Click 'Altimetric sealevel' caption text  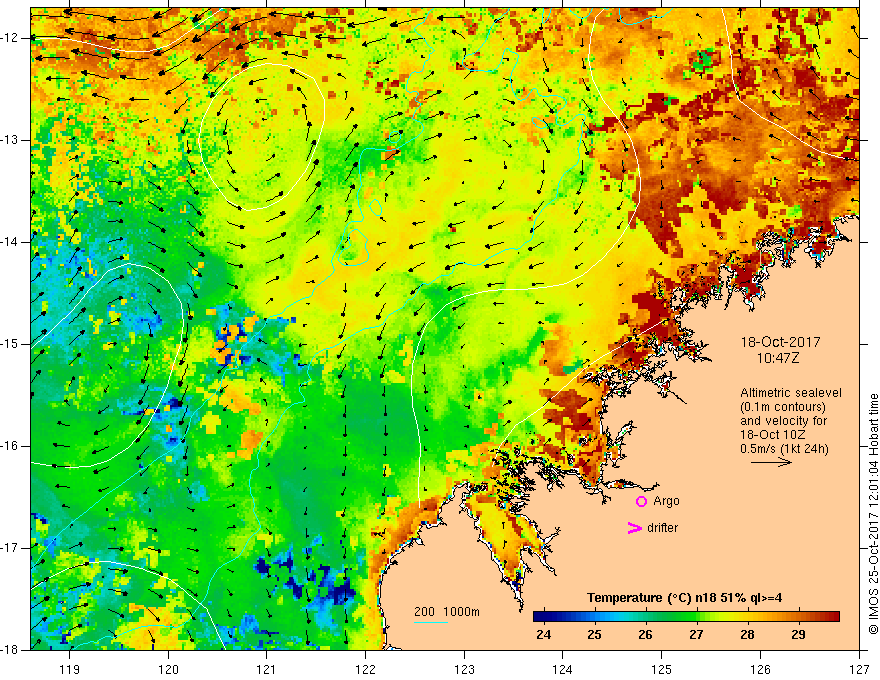point(791,393)
